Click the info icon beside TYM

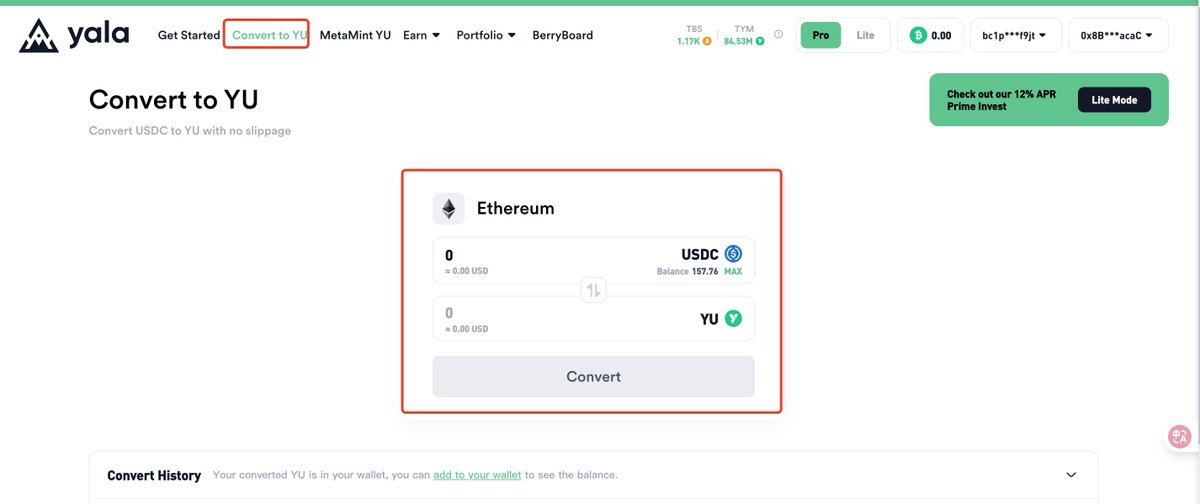coord(778,34)
